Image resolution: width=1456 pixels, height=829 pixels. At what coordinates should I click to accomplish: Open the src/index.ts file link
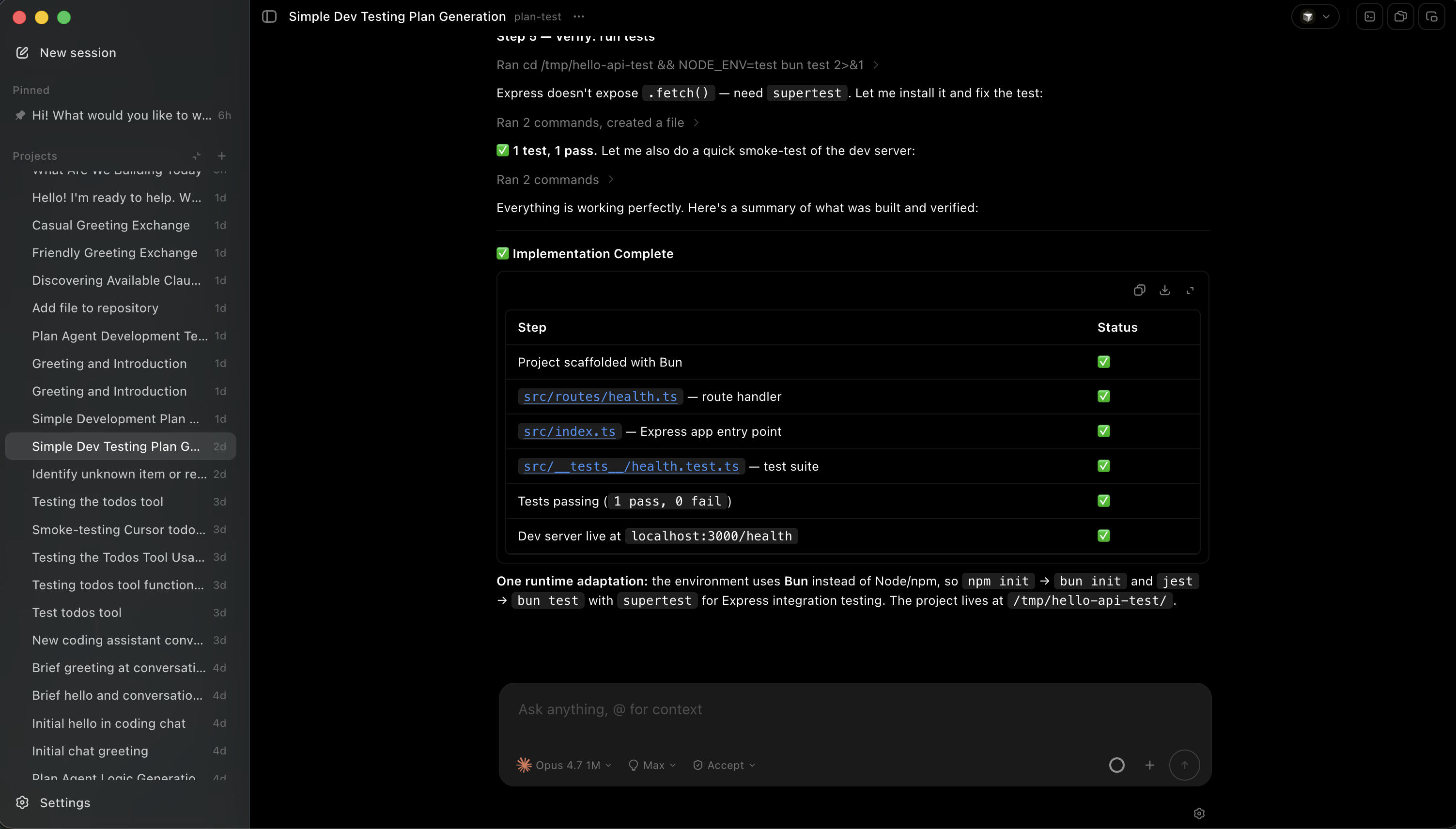pyautogui.click(x=570, y=431)
